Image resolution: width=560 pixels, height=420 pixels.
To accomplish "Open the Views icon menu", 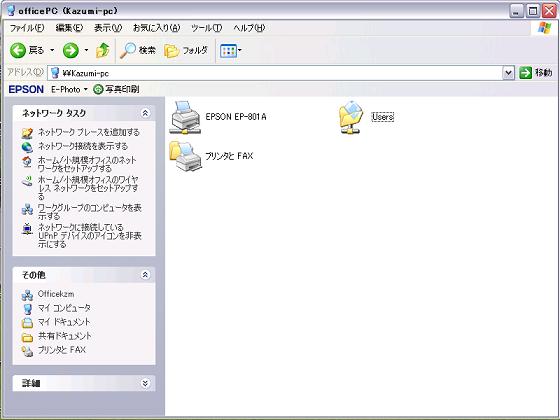I will point(231,51).
